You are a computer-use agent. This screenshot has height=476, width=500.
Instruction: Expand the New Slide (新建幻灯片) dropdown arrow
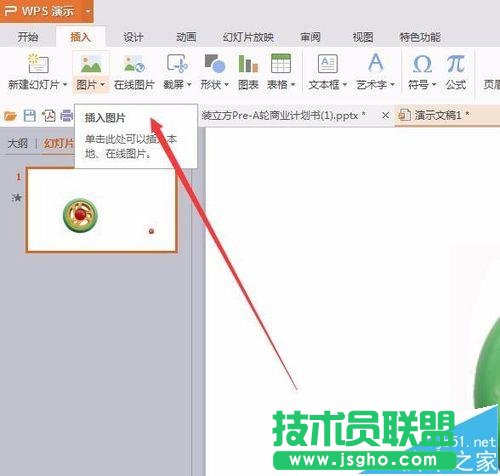point(65,85)
